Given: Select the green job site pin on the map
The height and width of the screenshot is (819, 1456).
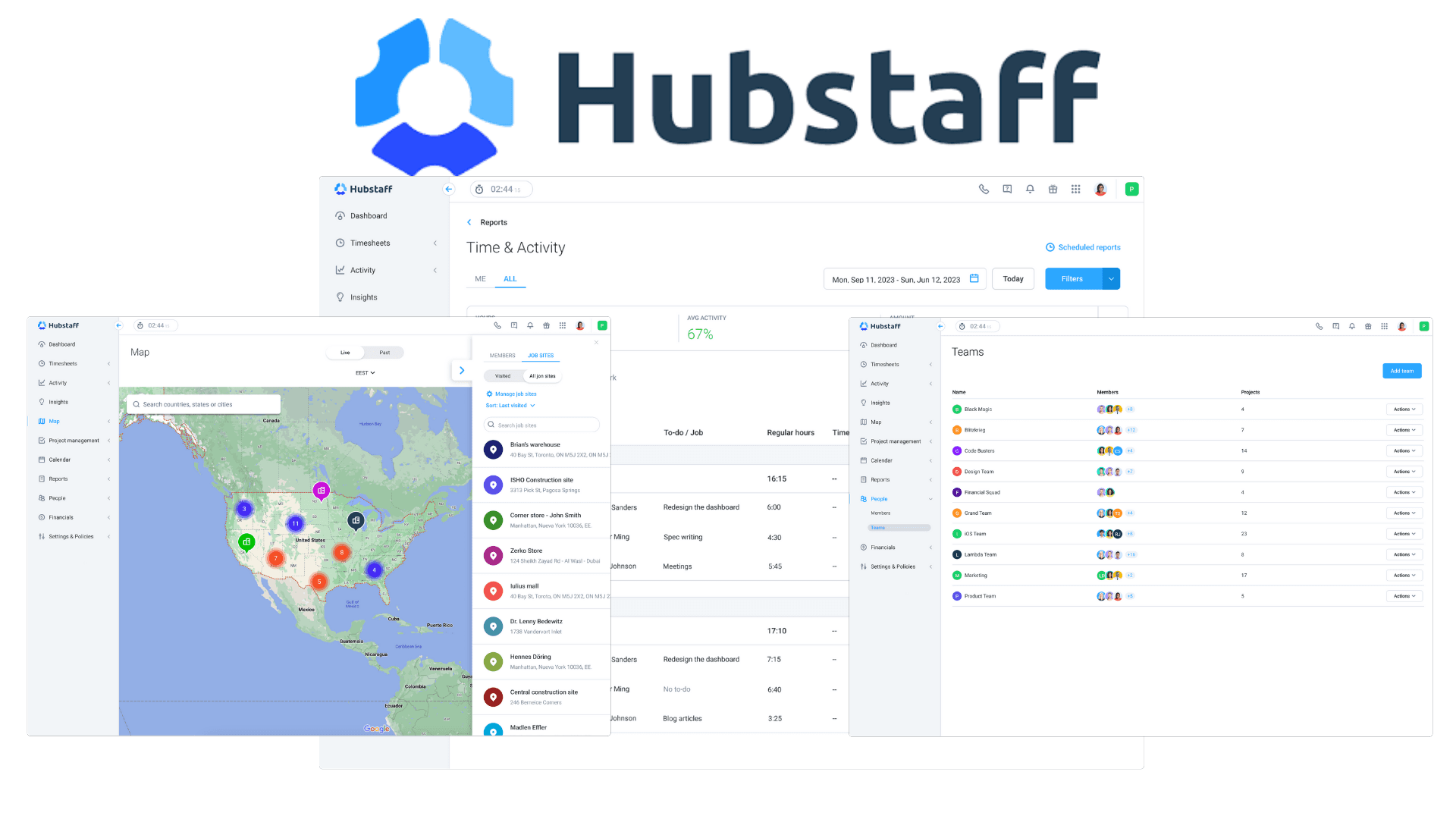Looking at the screenshot, I should (246, 542).
